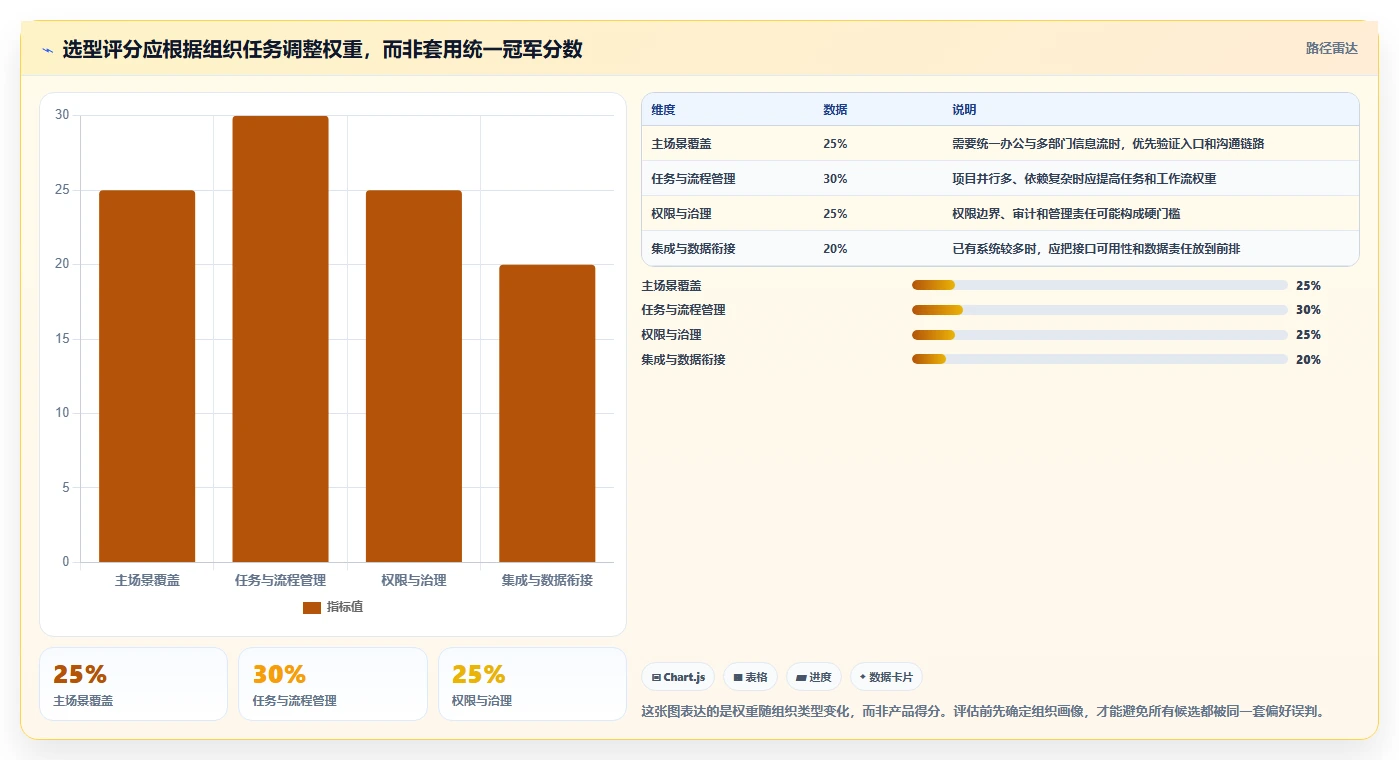This screenshot has width=1399, height=760.
Task: Click the 20% value in the table
Action: coord(835,249)
